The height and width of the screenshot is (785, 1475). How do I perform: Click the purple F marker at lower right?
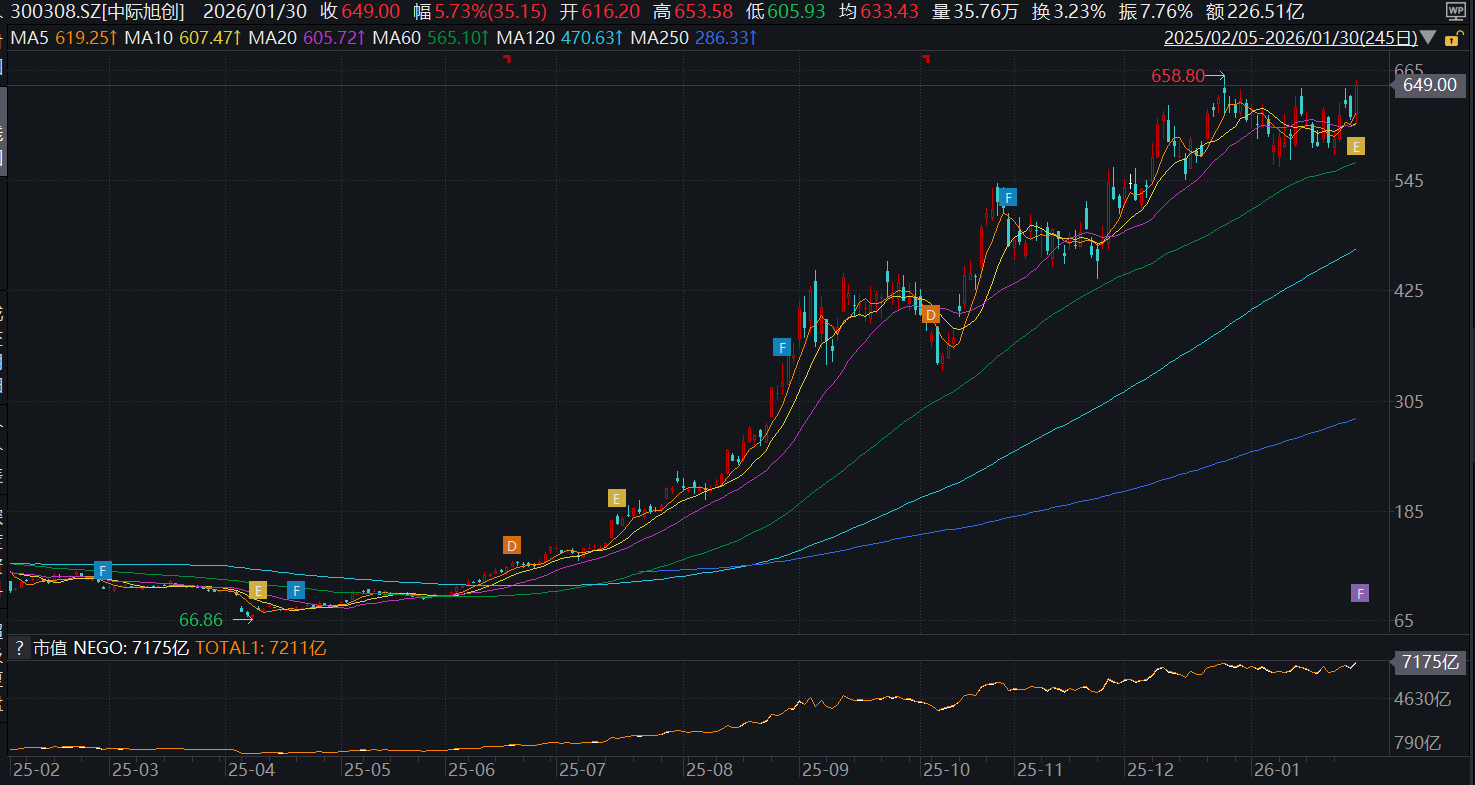pyautogui.click(x=1359, y=593)
